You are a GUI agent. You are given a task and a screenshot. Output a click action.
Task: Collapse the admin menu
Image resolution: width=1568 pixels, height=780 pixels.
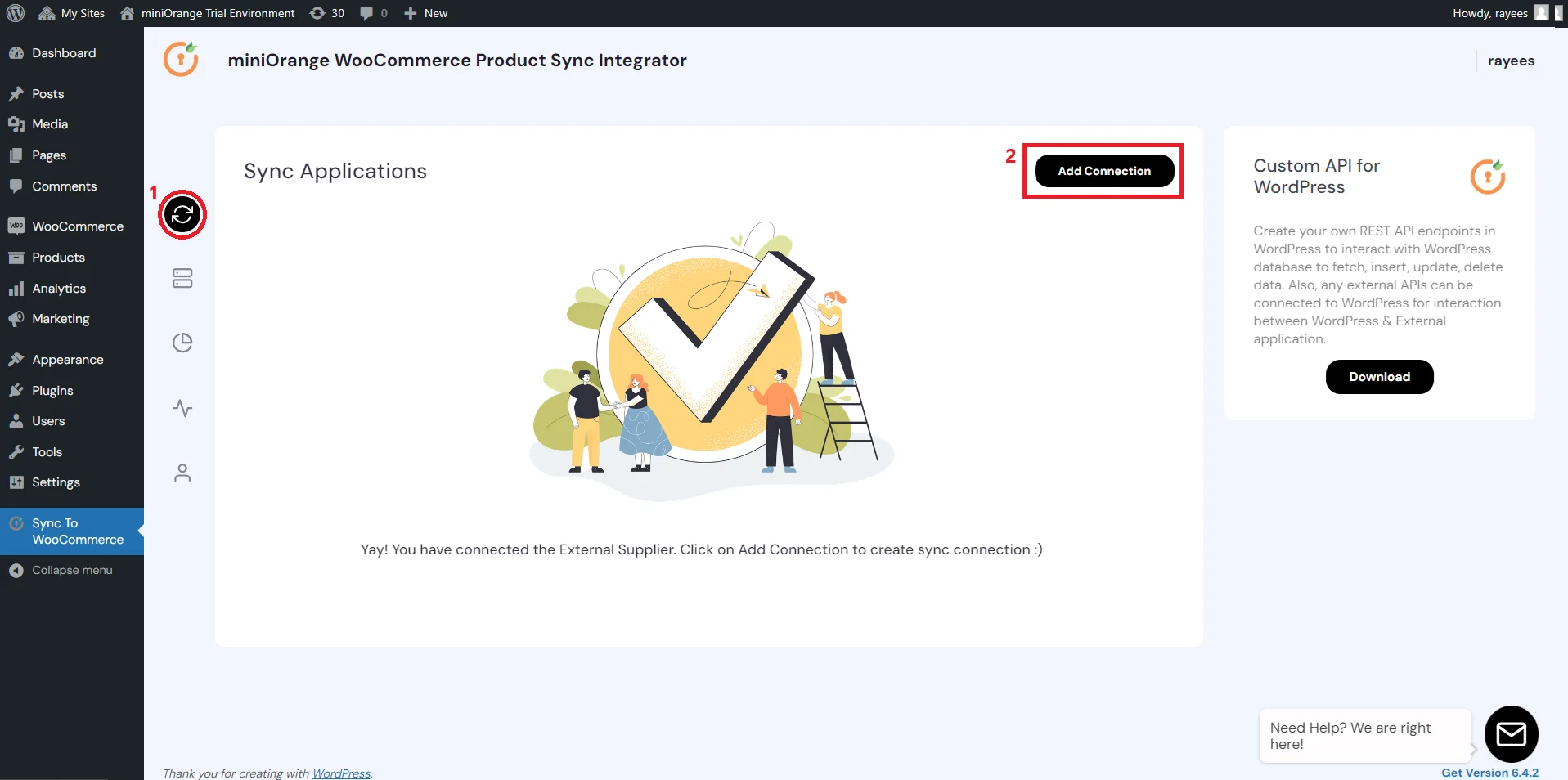pyautogui.click(x=72, y=571)
